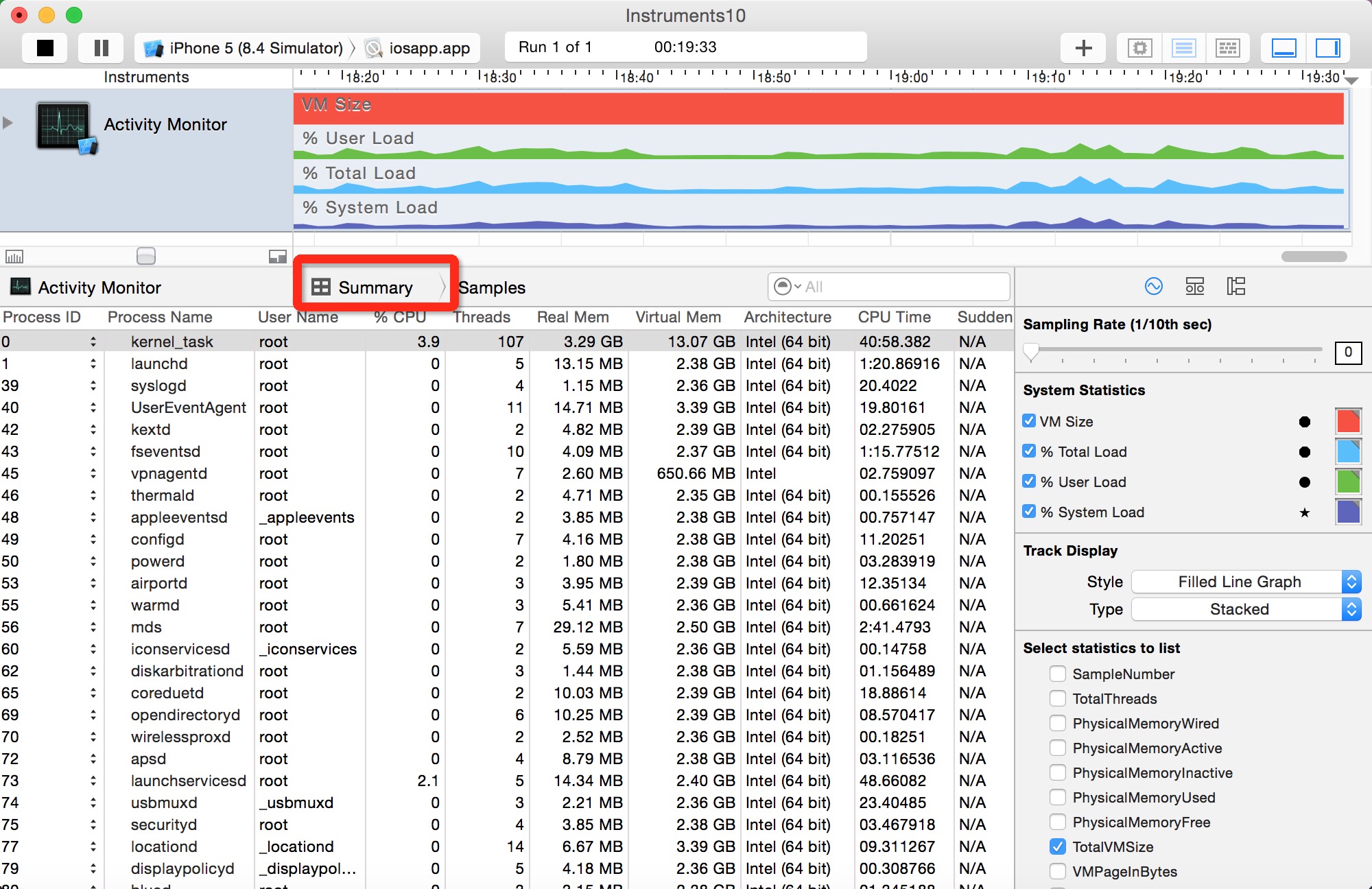Click the Activity Monitor detail pane icon

tap(21, 287)
